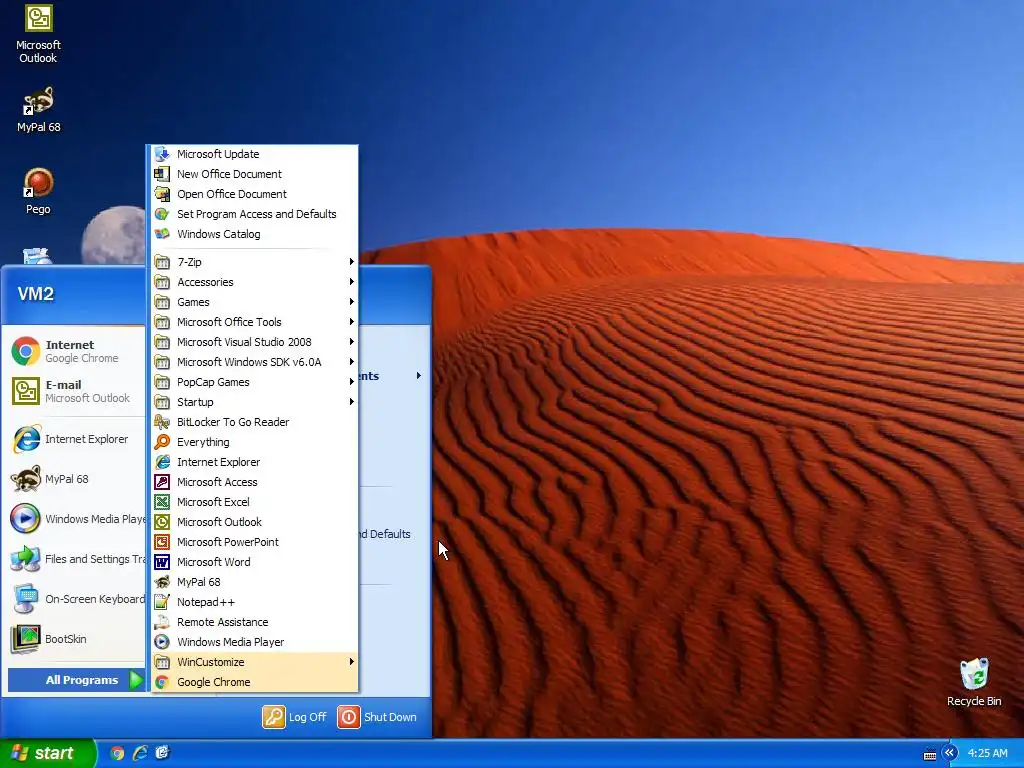Launch MyPal 68 from Start menu left column

pos(76,479)
